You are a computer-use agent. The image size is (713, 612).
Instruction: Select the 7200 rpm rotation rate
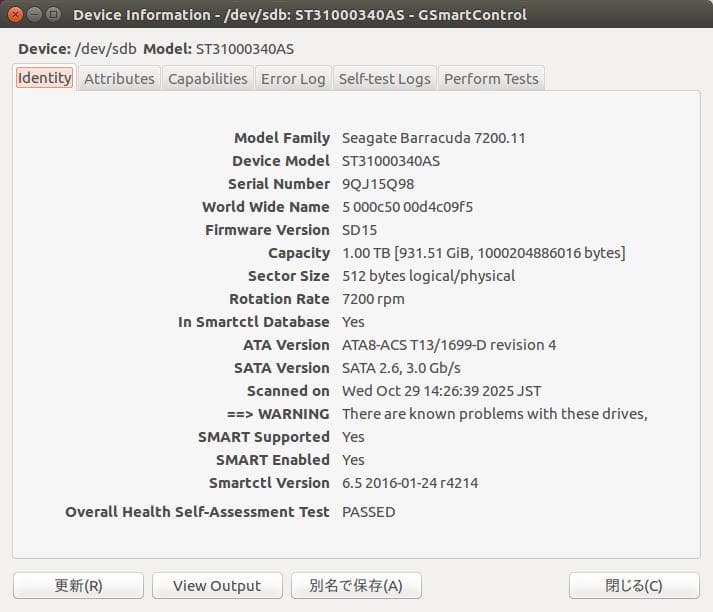point(373,299)
